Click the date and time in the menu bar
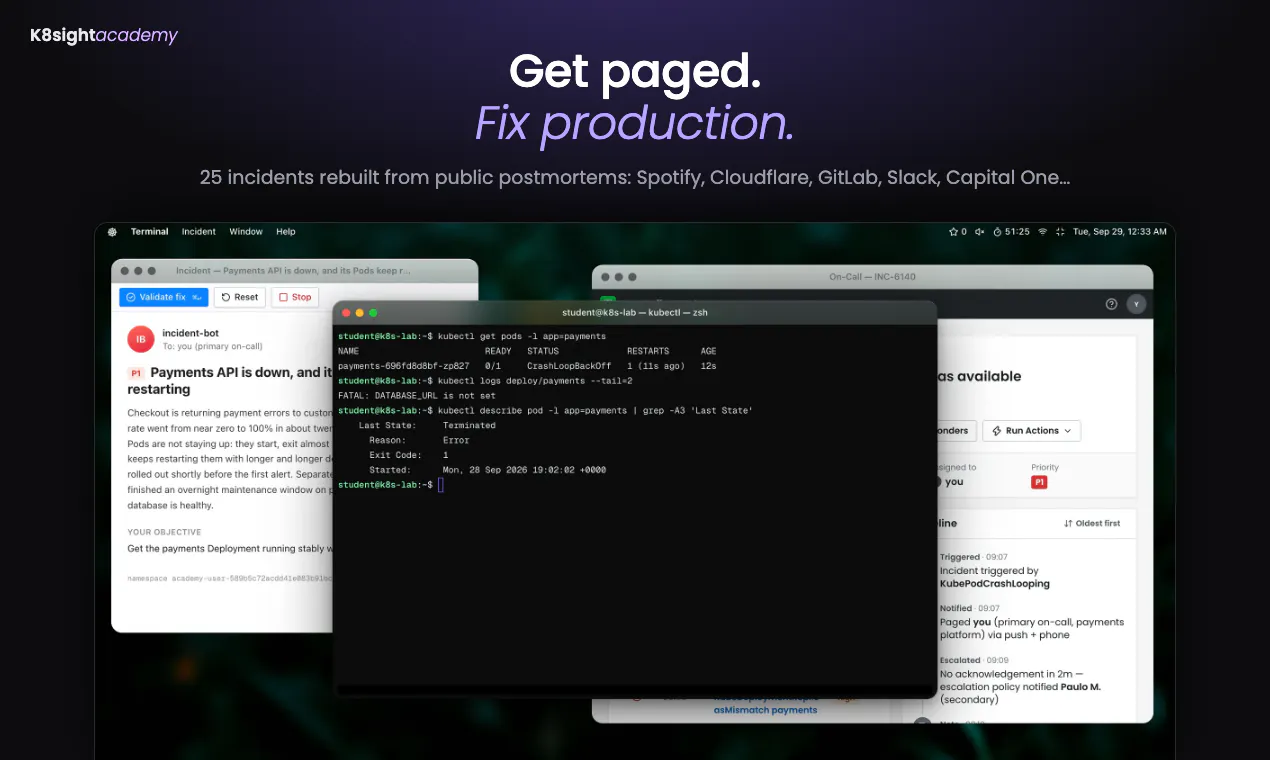 (1120, 232)
